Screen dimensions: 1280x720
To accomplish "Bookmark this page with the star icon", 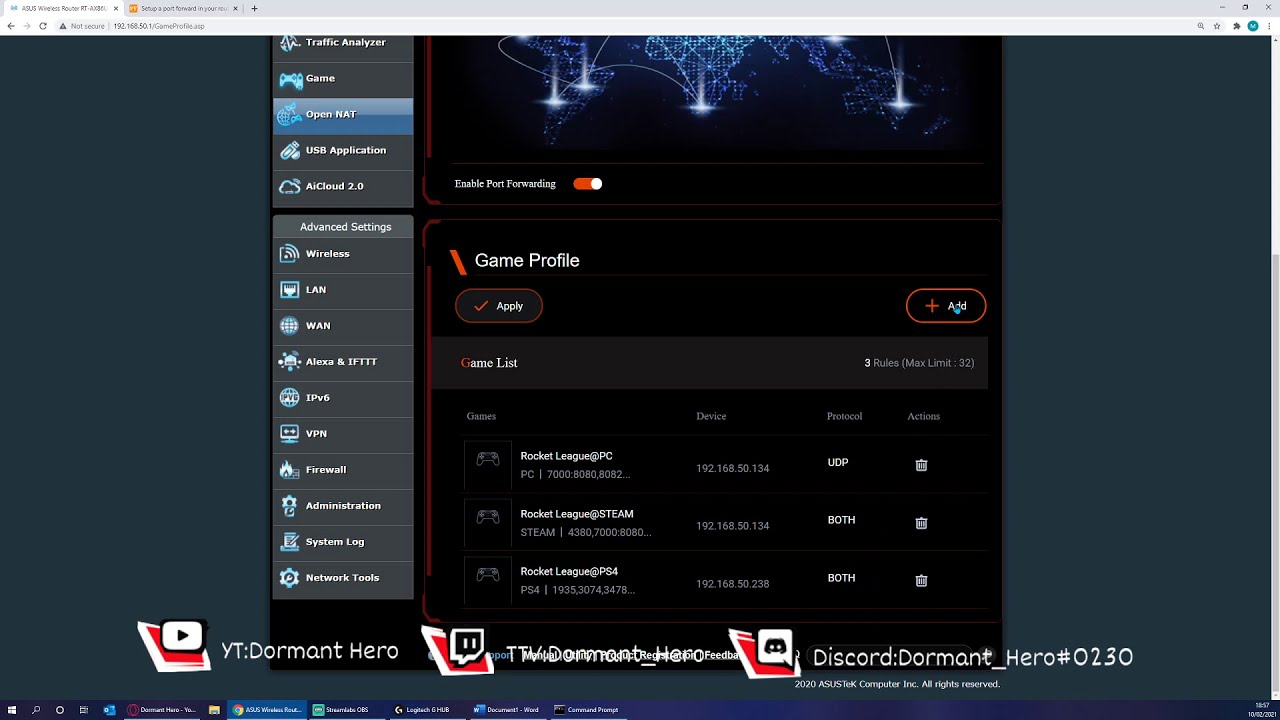I will 1219,26.
